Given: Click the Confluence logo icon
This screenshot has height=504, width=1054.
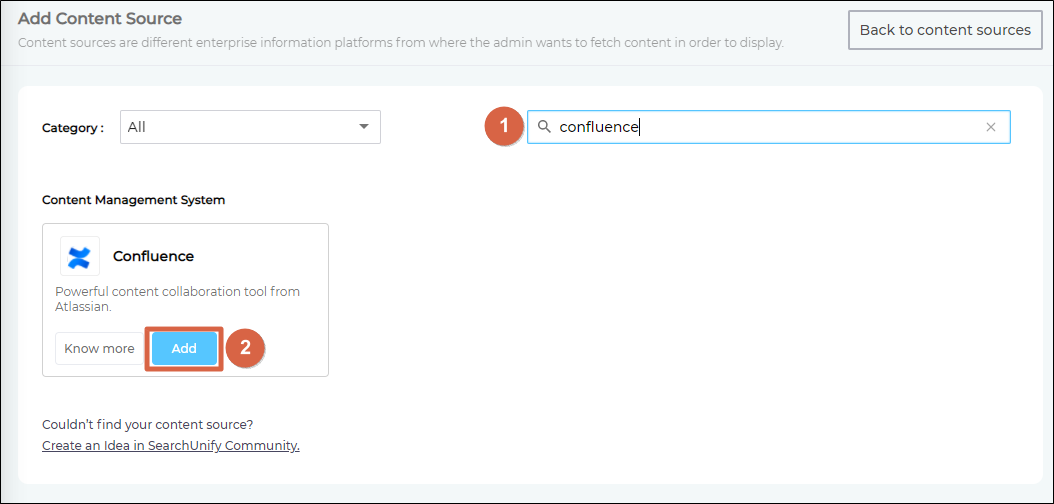Looking at the screenshot, I should pos(79,256).
